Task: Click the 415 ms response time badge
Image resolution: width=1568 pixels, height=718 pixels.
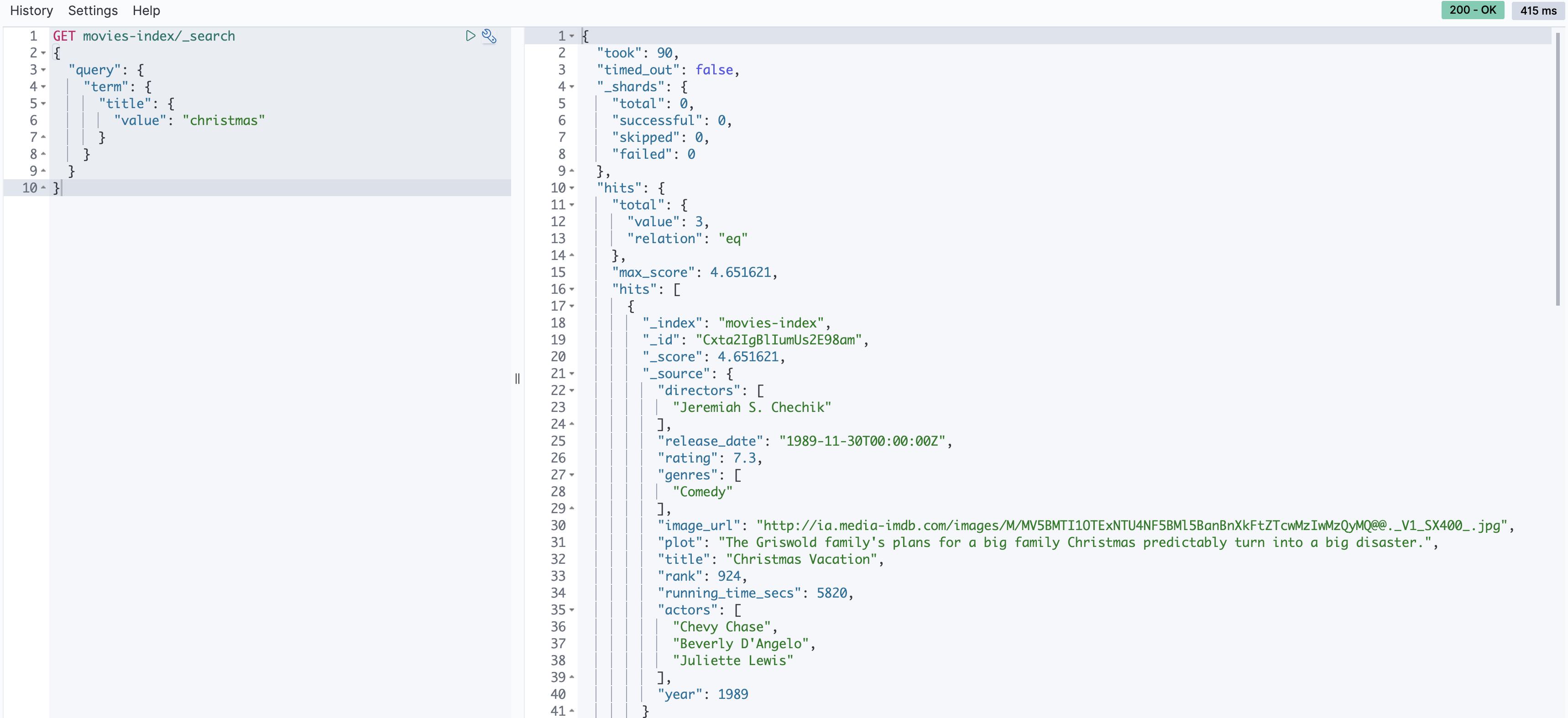Action: point(1537,10)
